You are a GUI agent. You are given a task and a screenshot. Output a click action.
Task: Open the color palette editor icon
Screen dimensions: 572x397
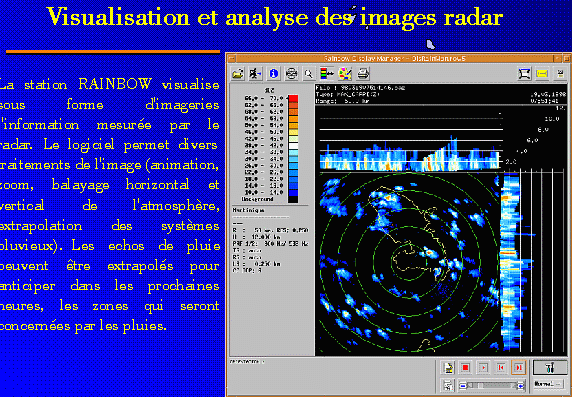(x=345, y=74)
